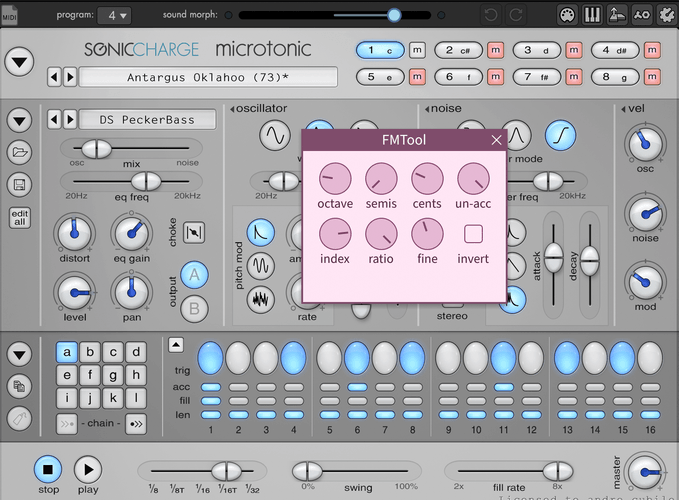The image size is (679, 500).
Task: Select pattern l
Action: 136,398
